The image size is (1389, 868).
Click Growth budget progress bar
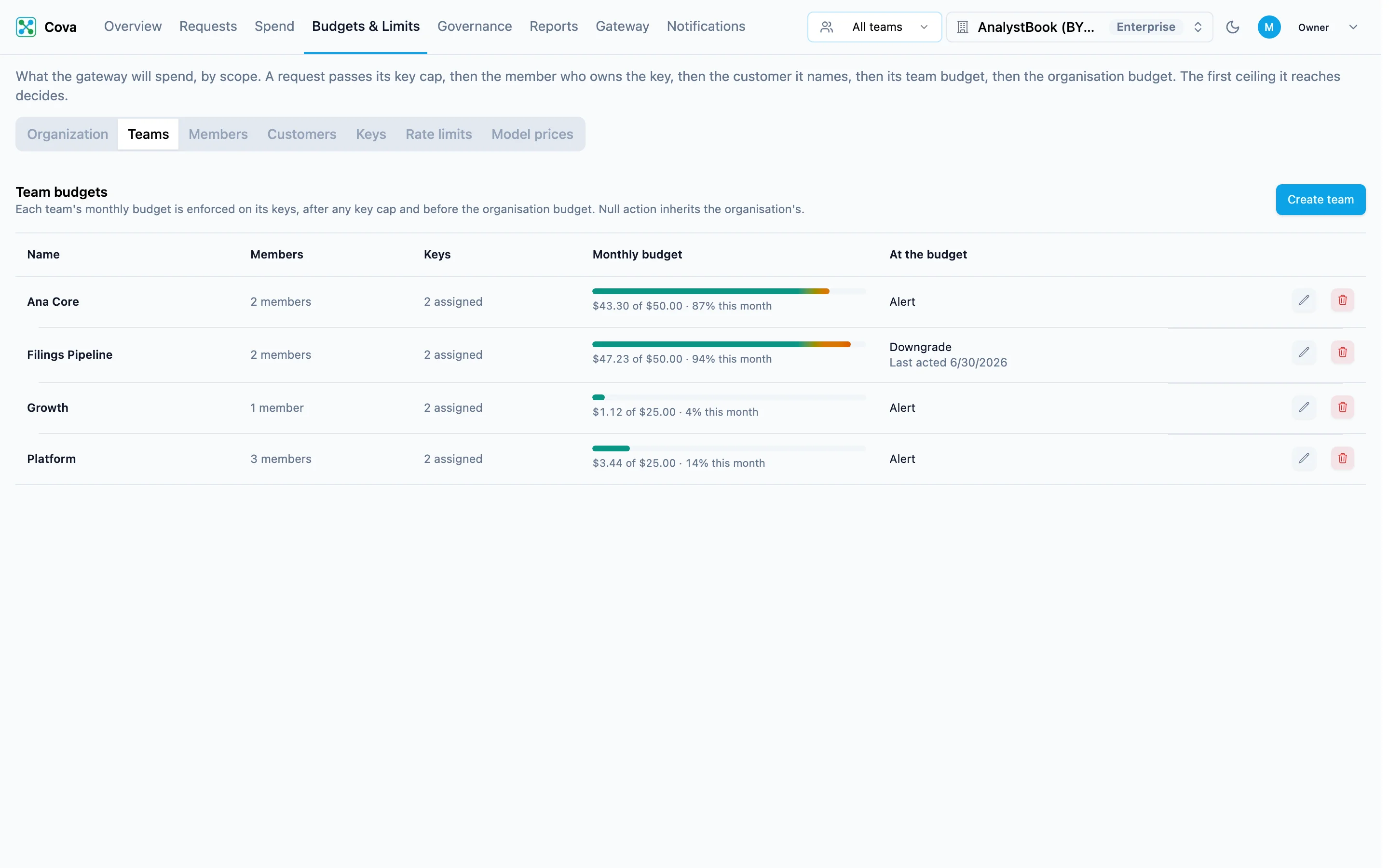coord(729,397)
